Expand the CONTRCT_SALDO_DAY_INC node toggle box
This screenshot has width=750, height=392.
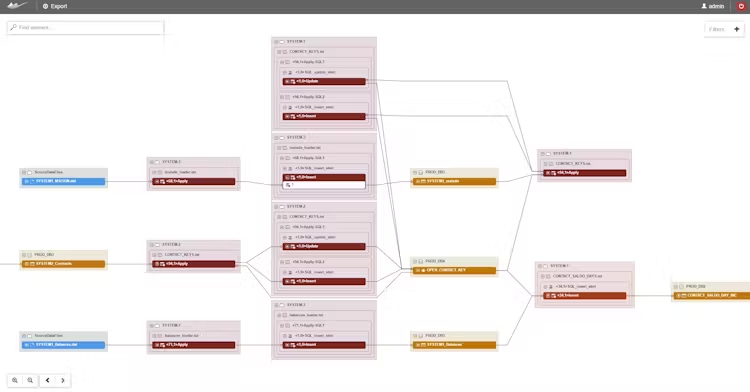pyautogui.click(x=678, y=296)
